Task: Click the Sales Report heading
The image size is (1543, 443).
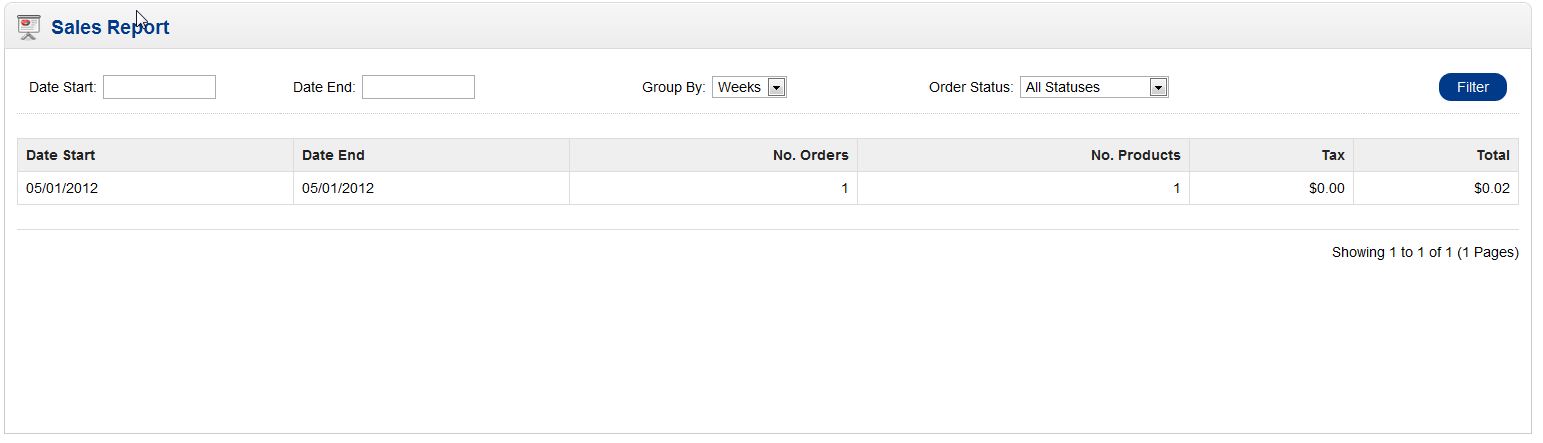Action: [x=110, y=28]
